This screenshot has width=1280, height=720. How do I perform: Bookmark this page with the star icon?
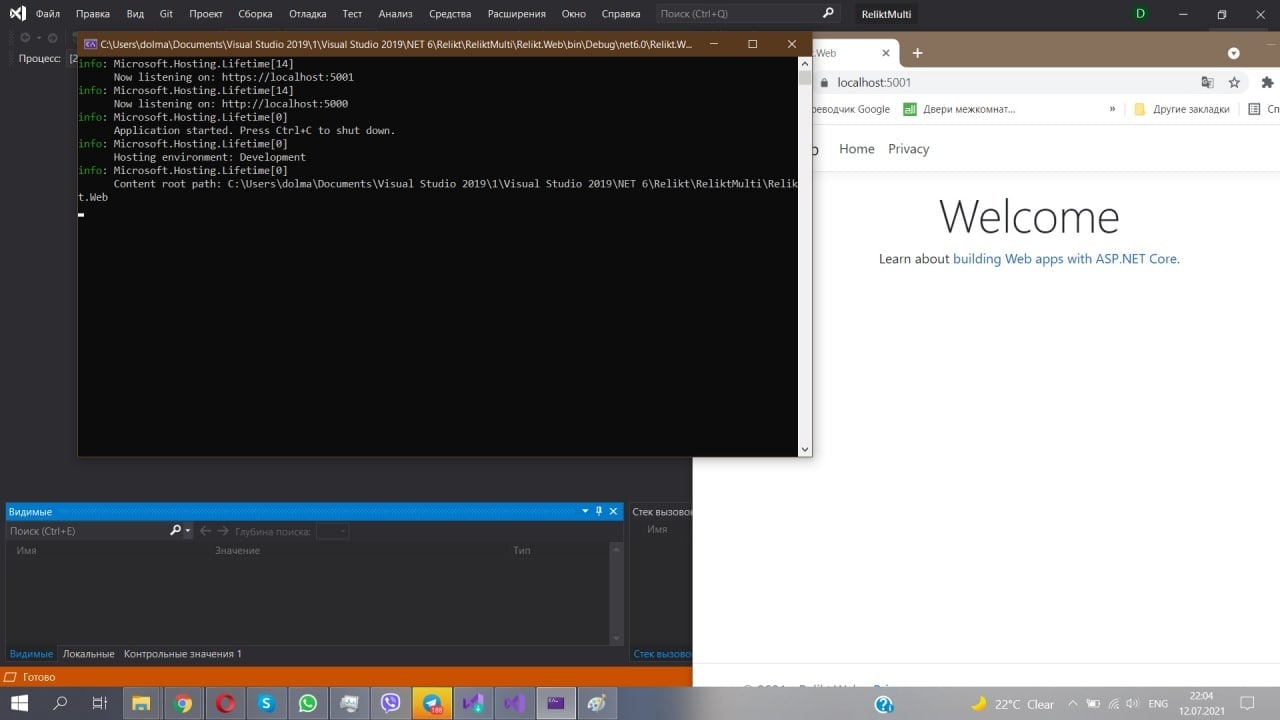(x=1234, y=83)
